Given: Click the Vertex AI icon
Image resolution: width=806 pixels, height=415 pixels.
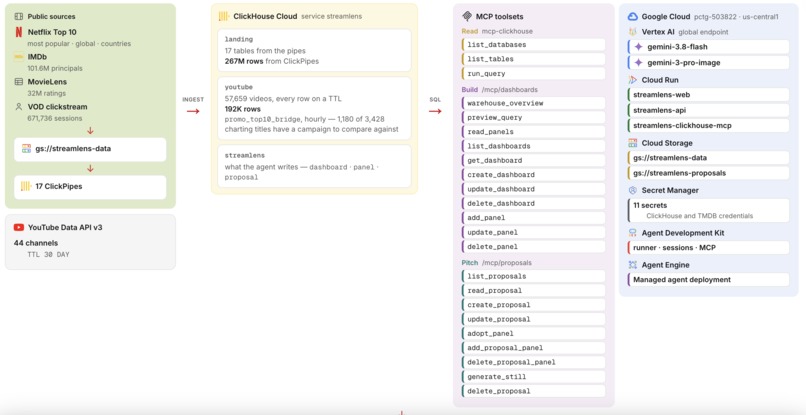Looking at the screenshot, I should tap(632, 32).
